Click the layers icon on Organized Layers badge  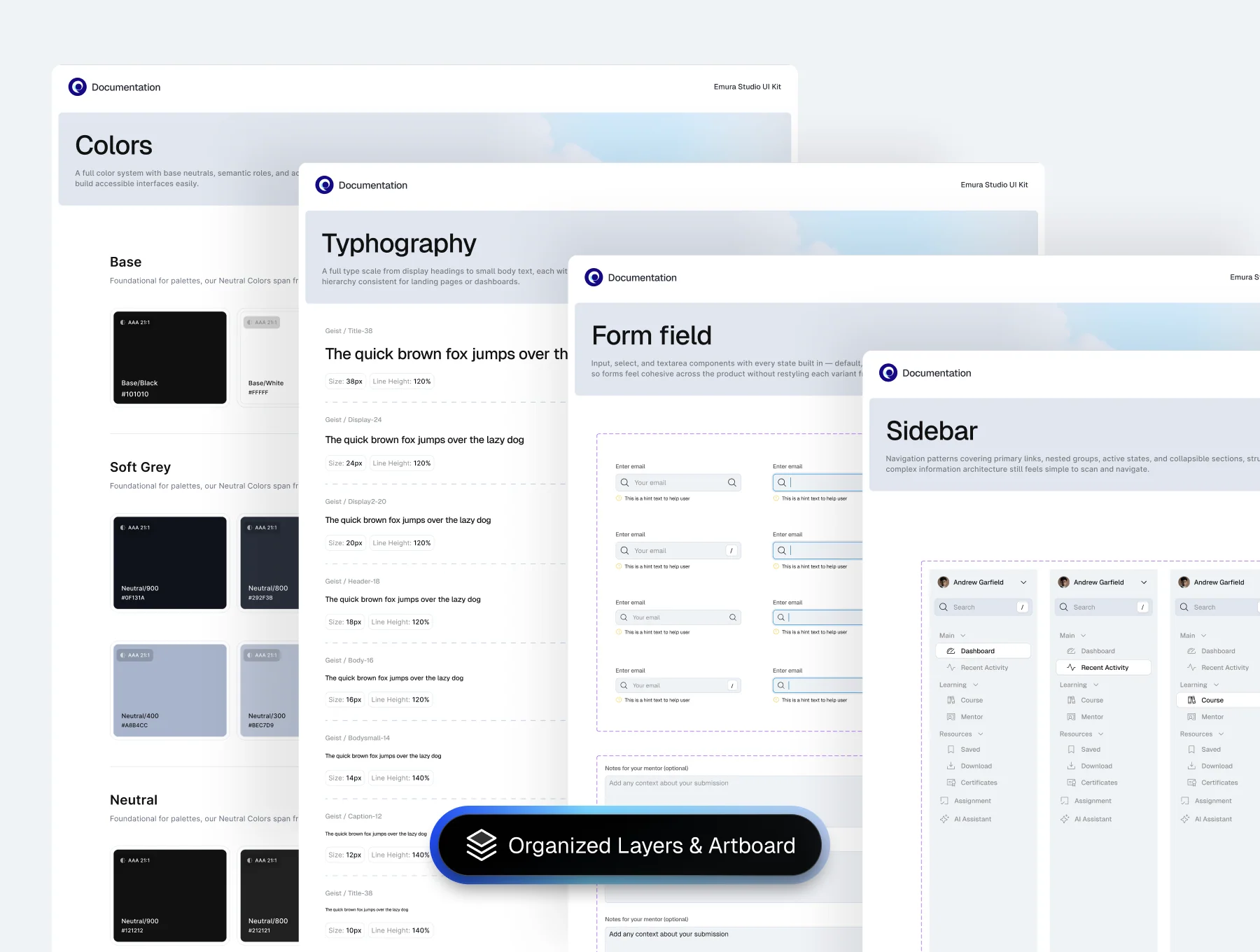482,845
